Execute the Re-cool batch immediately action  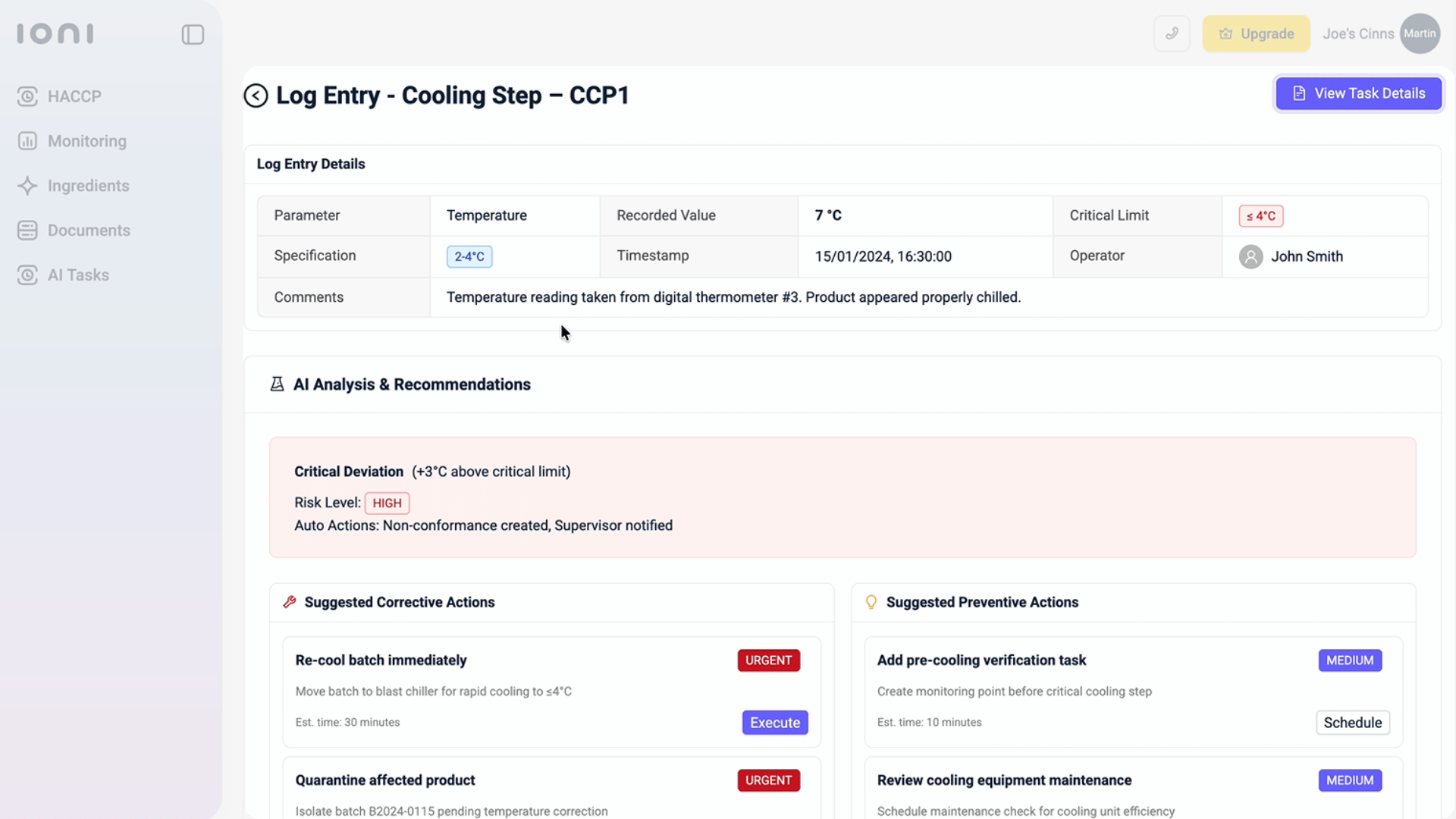point(774,723)
